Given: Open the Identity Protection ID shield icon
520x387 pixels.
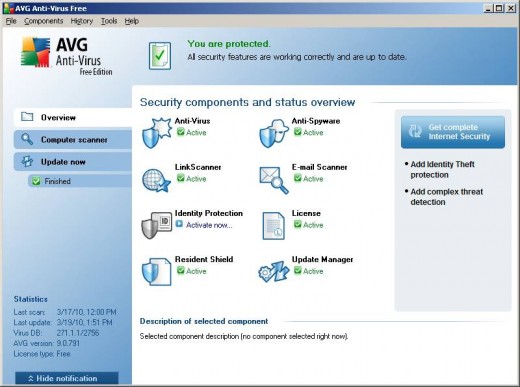Looking at the screenshot, I should pyautogui.click(x=156, y=225).
